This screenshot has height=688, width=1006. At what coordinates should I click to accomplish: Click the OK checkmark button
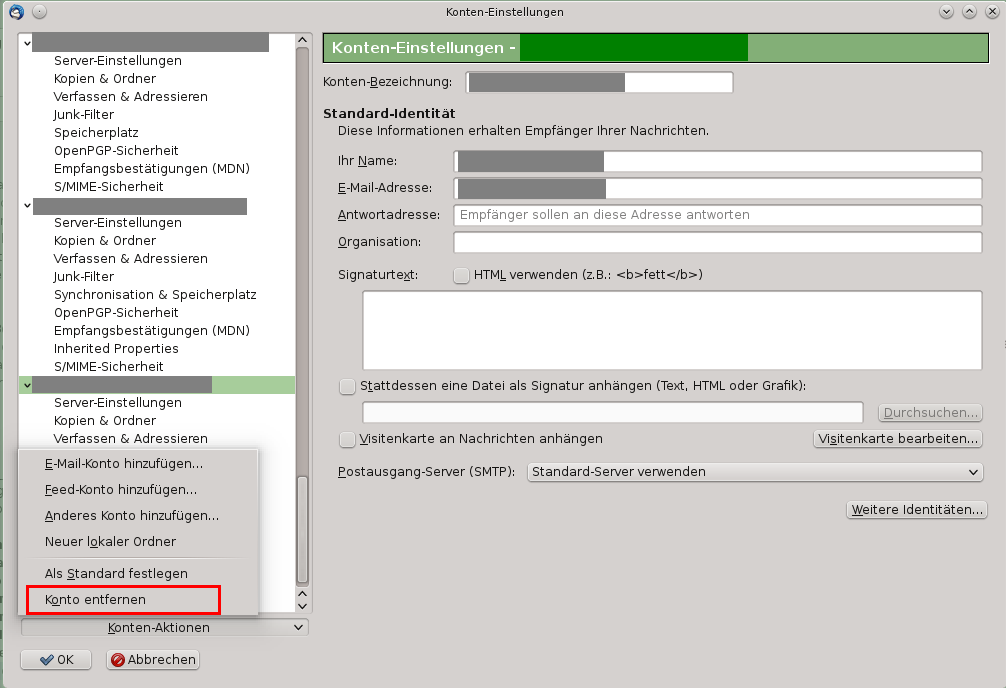click(56, 660)
